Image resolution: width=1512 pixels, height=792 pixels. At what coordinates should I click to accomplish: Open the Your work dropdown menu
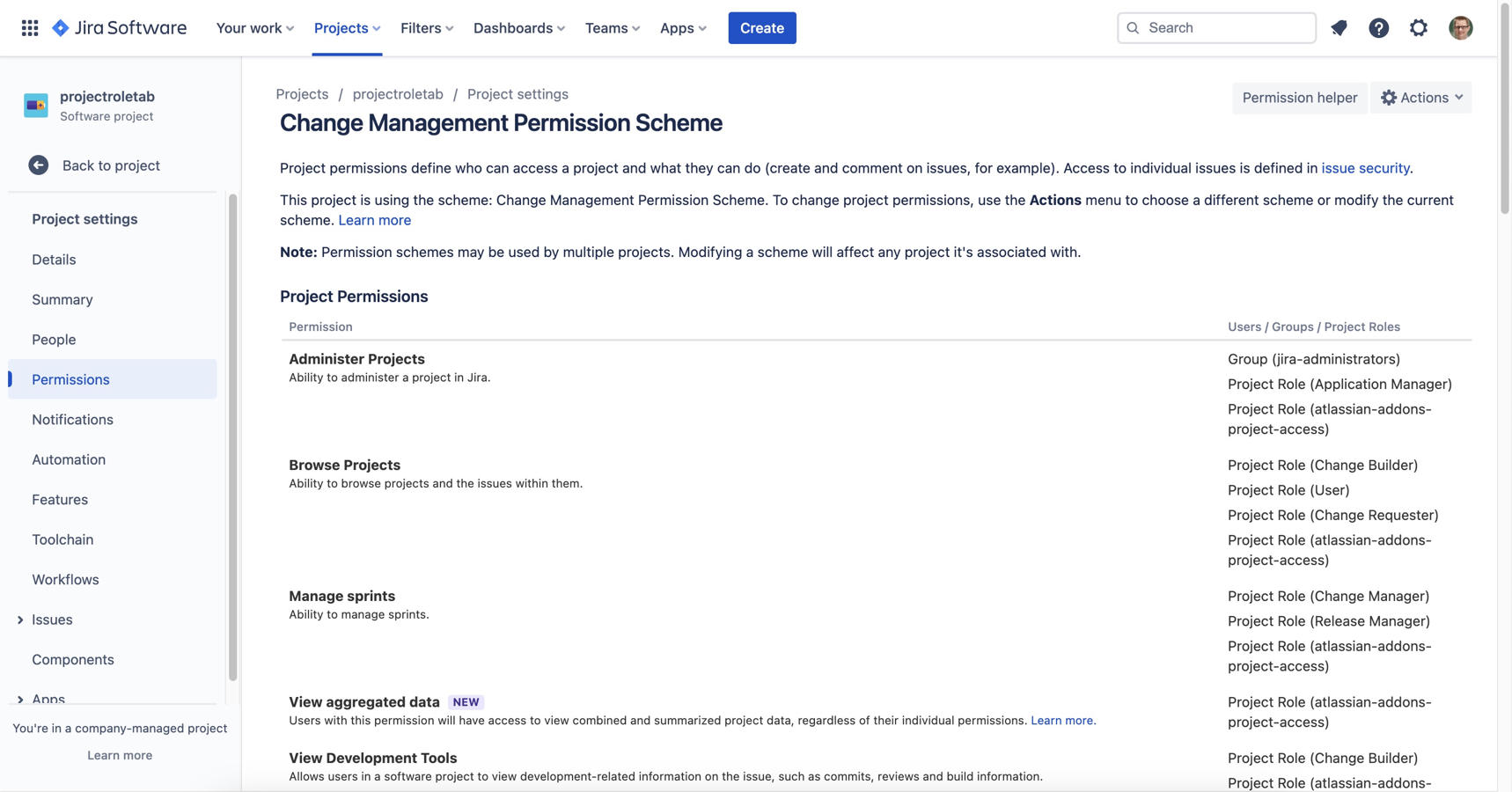pos(255,28)
